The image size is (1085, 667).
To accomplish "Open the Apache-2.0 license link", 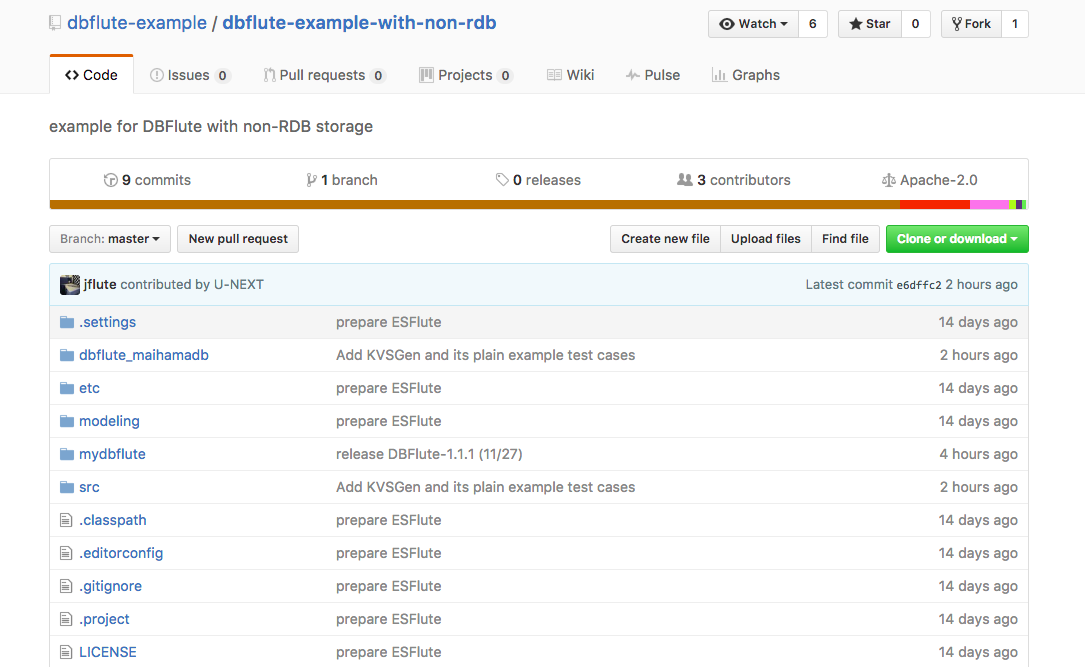I will [929, 180].
